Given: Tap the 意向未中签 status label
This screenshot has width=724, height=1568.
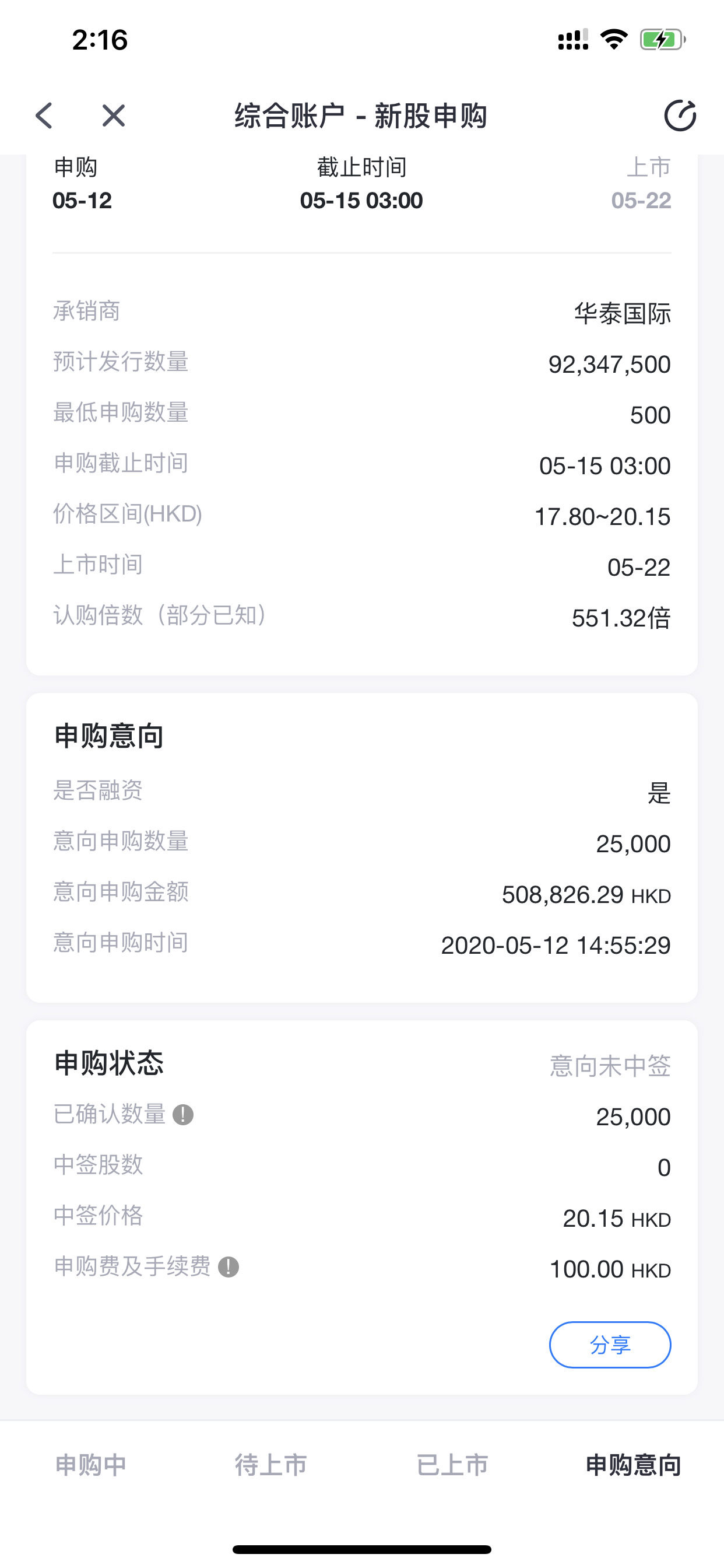Looking at the screenshot, I should coord(610,1066).
